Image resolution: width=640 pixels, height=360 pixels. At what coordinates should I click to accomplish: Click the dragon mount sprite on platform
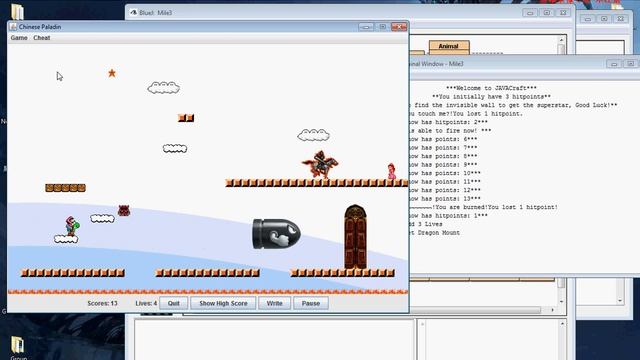[320, 164]
